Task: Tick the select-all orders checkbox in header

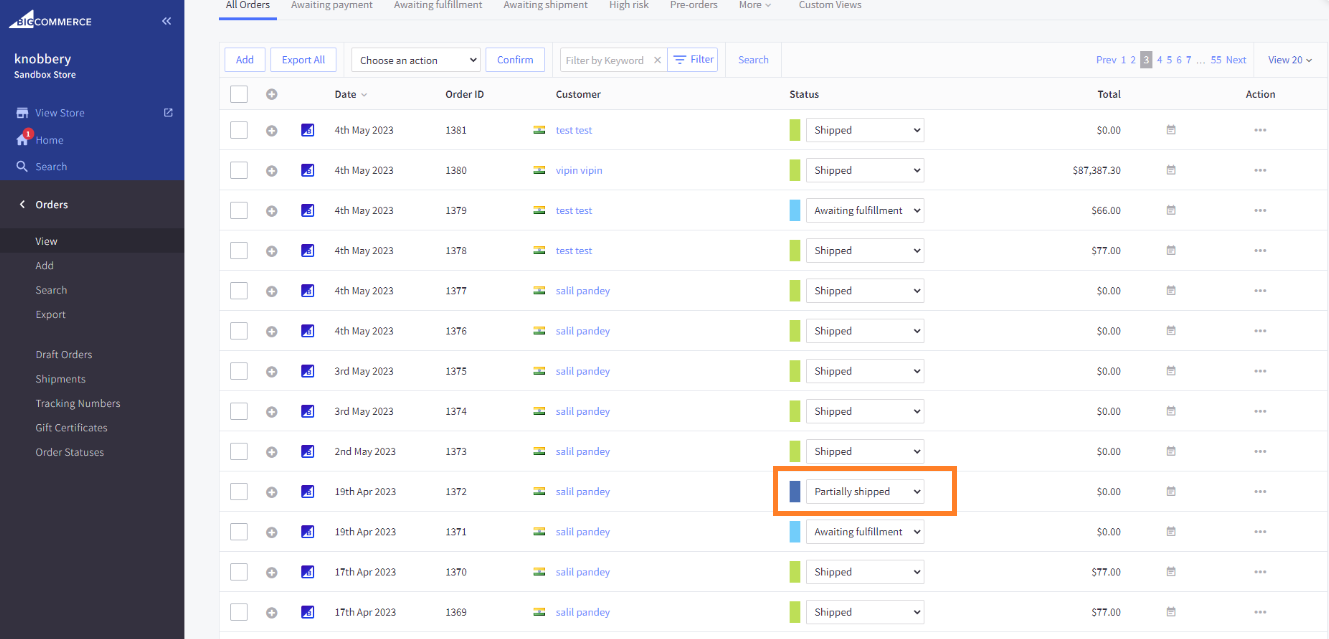Action: [239, 94]
